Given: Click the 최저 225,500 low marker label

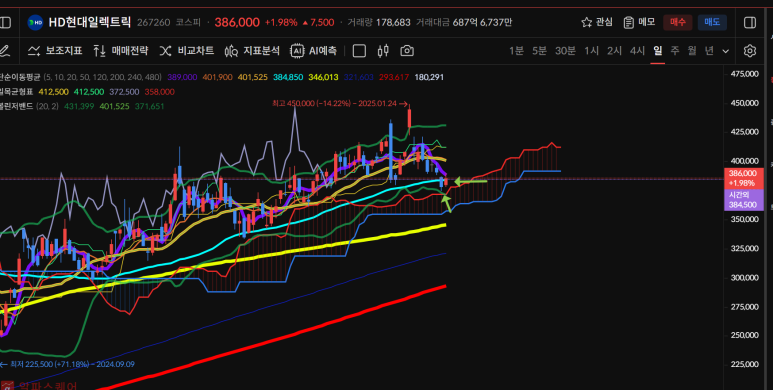Looking at the screenshot, I should pos(68,364).
